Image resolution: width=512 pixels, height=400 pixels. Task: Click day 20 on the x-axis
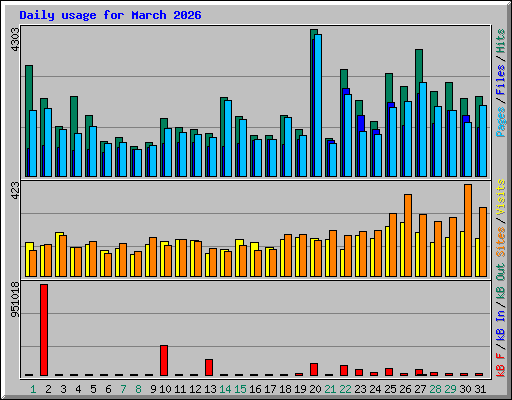(x=315, y=389)
